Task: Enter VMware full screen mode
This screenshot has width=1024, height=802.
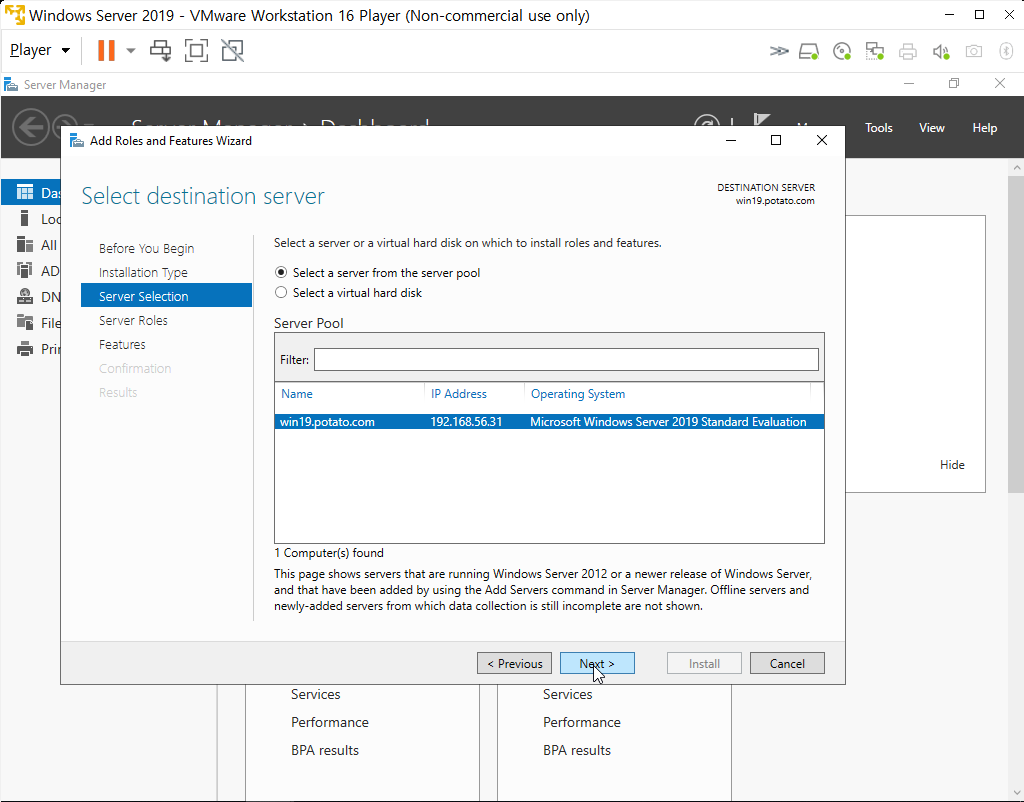Action: (x=197, y=50)
